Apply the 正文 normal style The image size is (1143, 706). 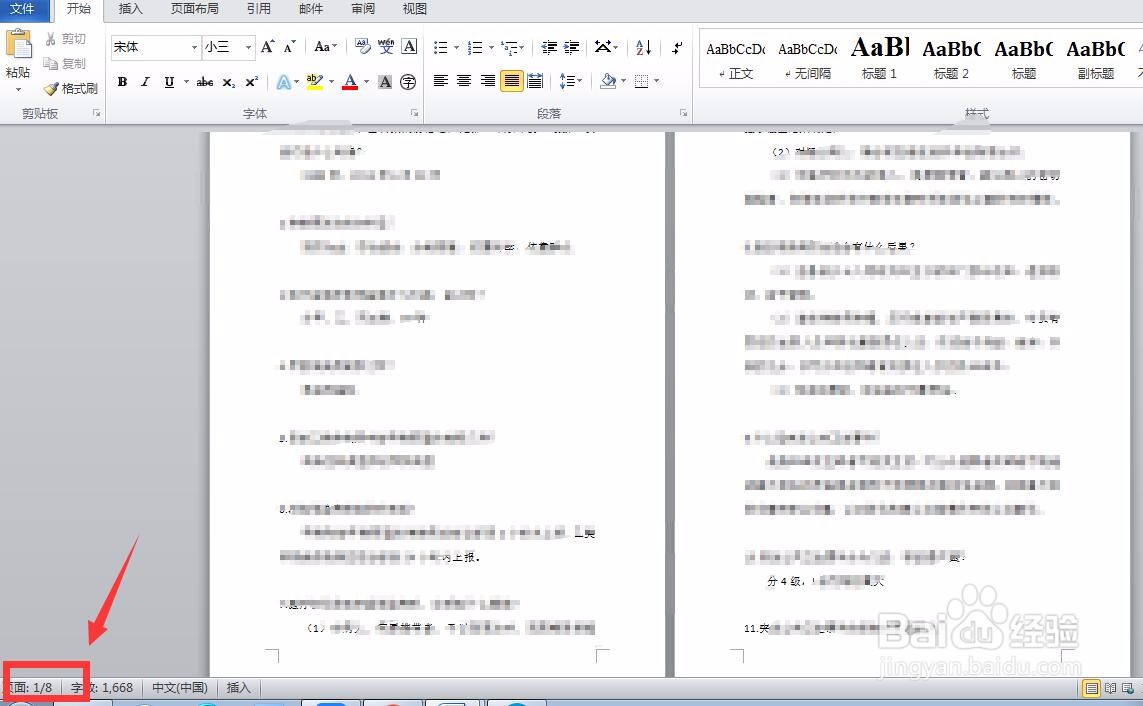(736, 60)
